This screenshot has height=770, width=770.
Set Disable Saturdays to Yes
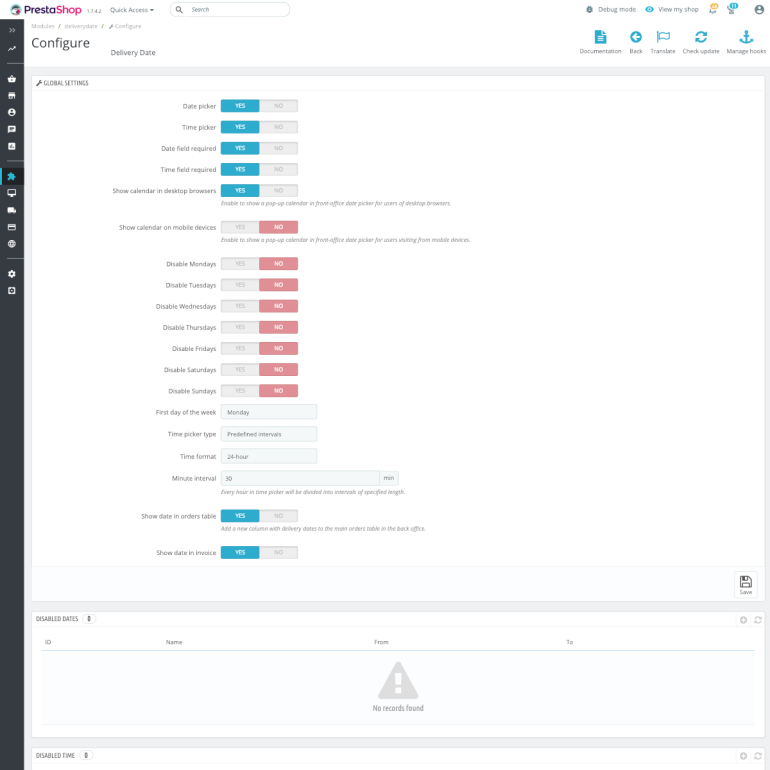[x=240, y=369]
